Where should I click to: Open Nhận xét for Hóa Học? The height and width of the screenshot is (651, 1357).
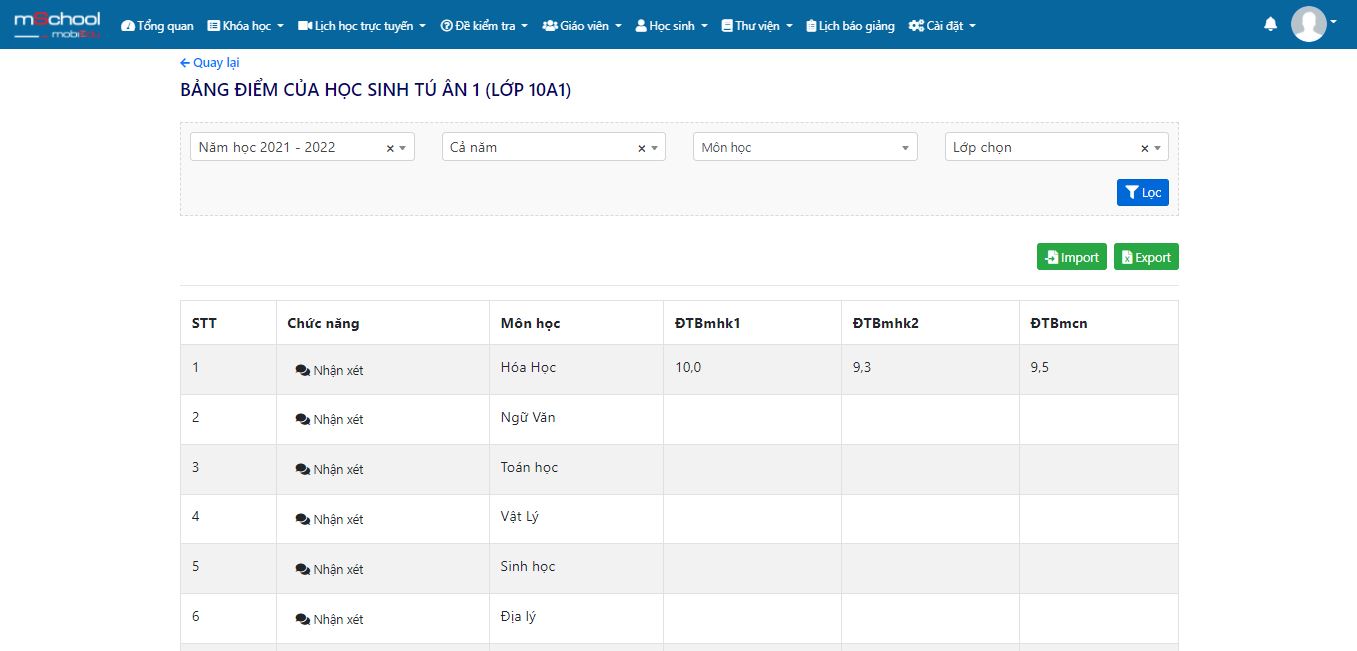pyautogui.click(x=330, y=370)
